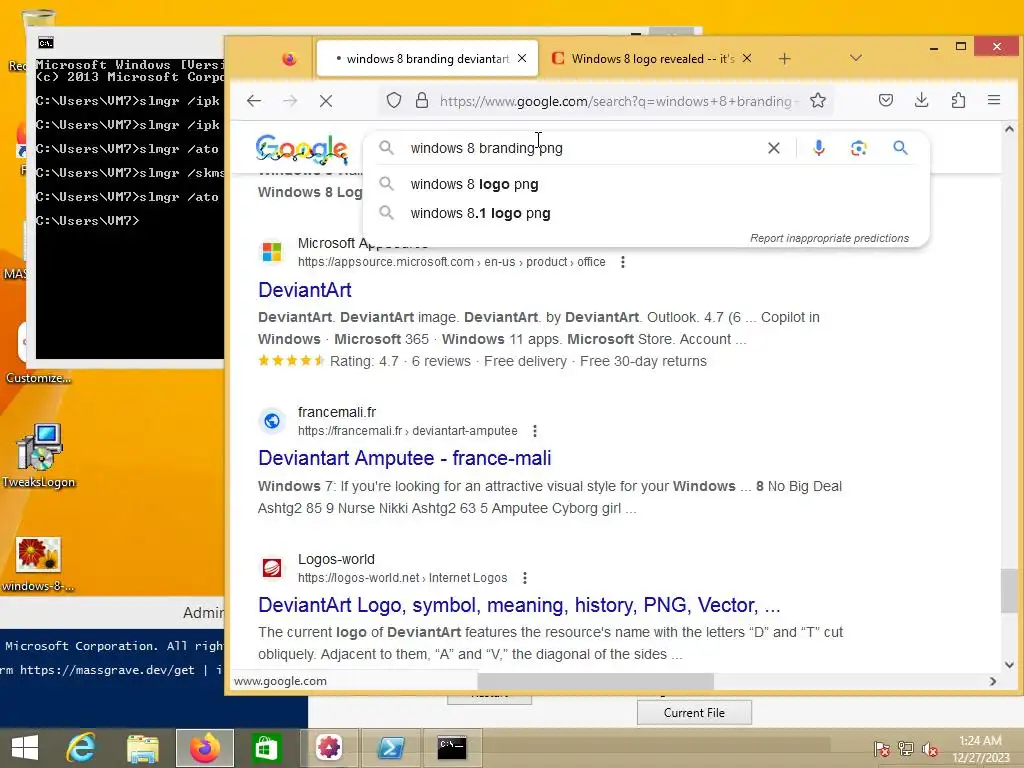1024x768 pixels.
Task: Submit search with blue magnifier icon
Action: (x=901, y=148)
